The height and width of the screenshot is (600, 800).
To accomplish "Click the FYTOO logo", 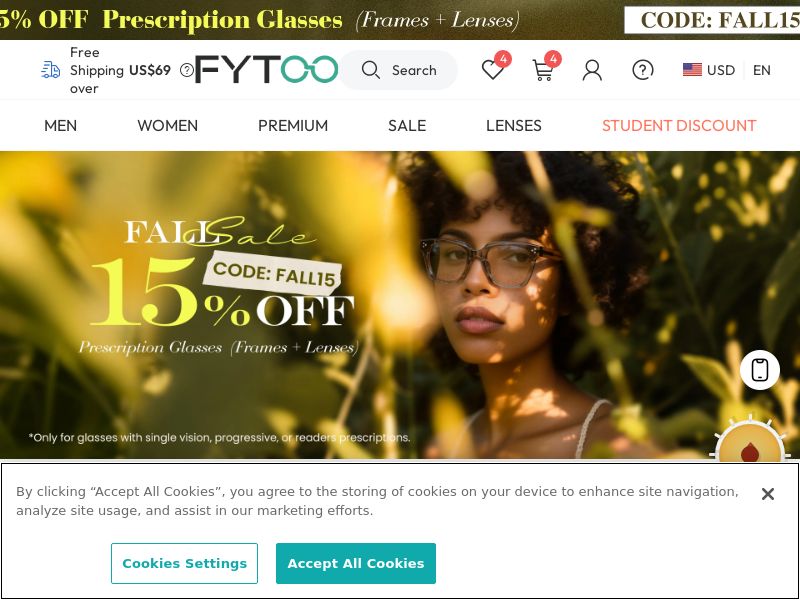I will (x=267, y=69).
